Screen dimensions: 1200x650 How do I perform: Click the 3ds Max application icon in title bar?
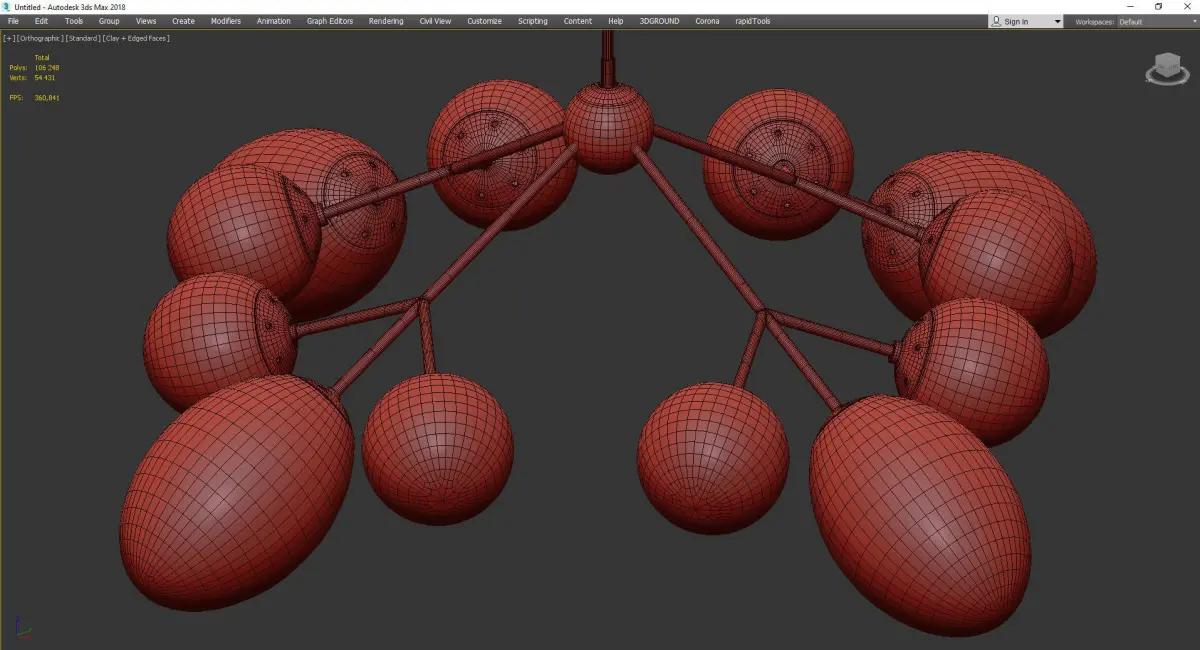click(7, 7)
